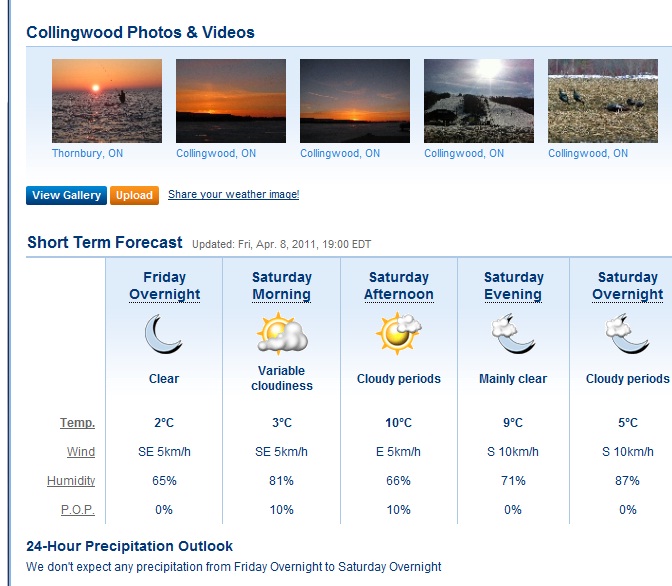Open the wild turkeys field photo
This screenshot has width=672, height=586.
(x=603, y=101)
